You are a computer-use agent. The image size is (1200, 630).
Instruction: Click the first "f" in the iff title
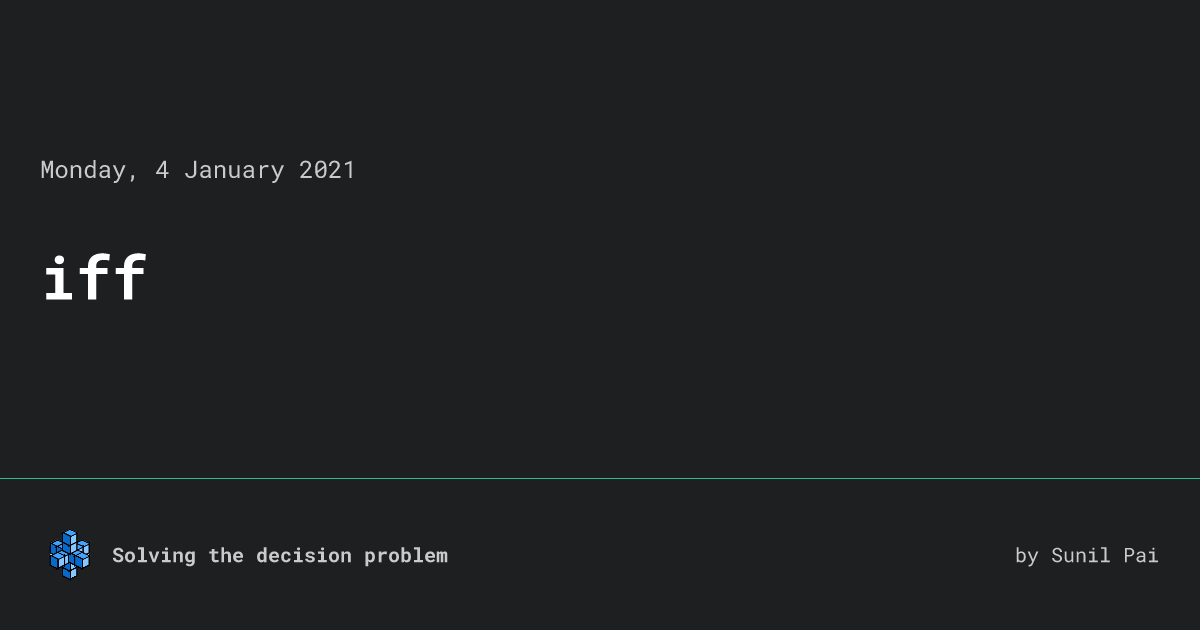(x=95, y=277)
